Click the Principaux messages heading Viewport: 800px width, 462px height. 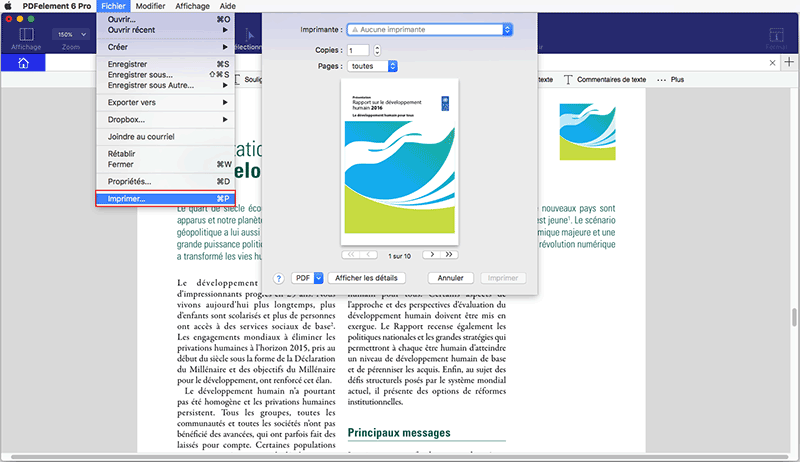(x=399, y=433)
